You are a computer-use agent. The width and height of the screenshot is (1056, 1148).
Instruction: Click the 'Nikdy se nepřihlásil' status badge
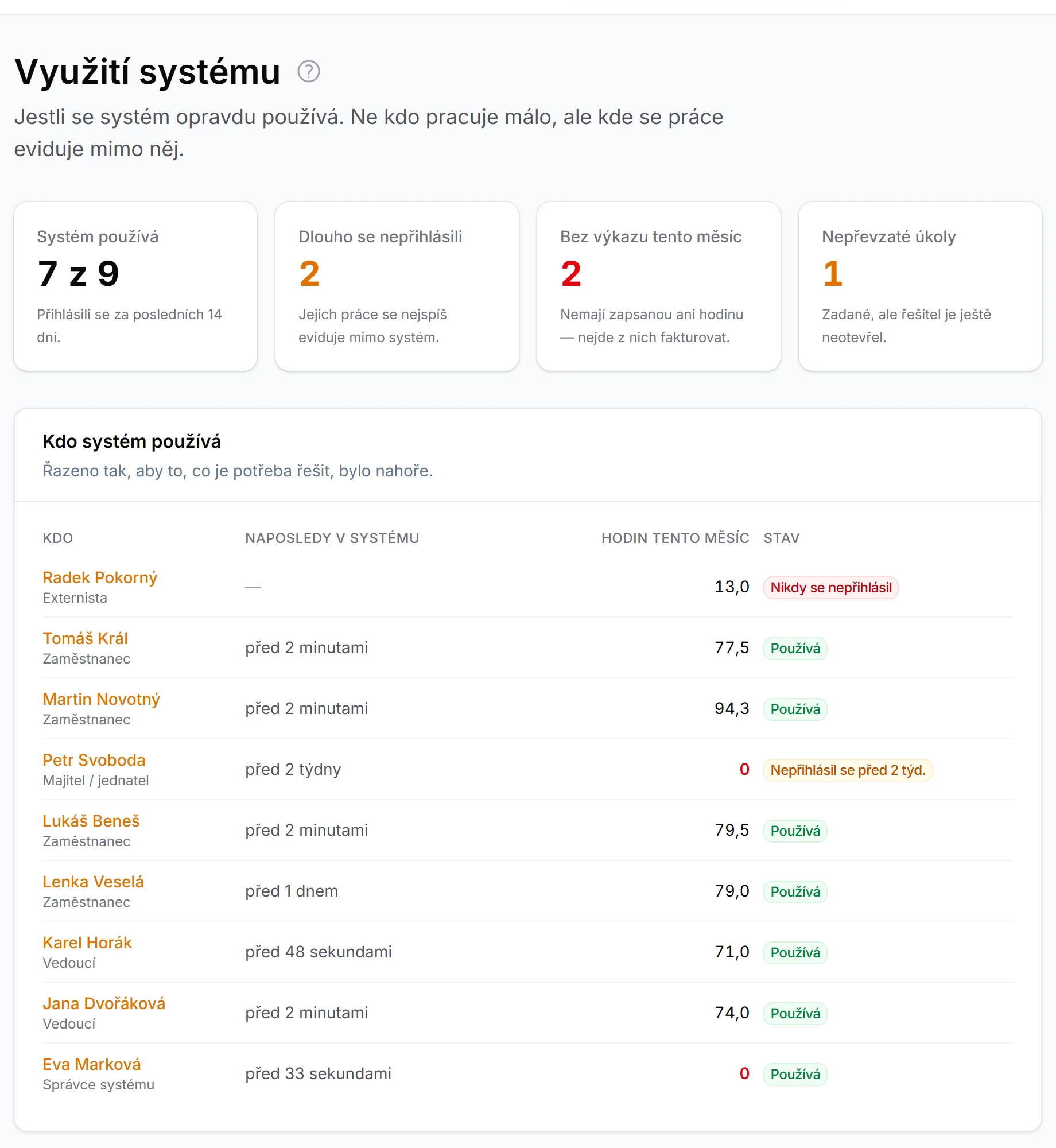click(830, 588)
